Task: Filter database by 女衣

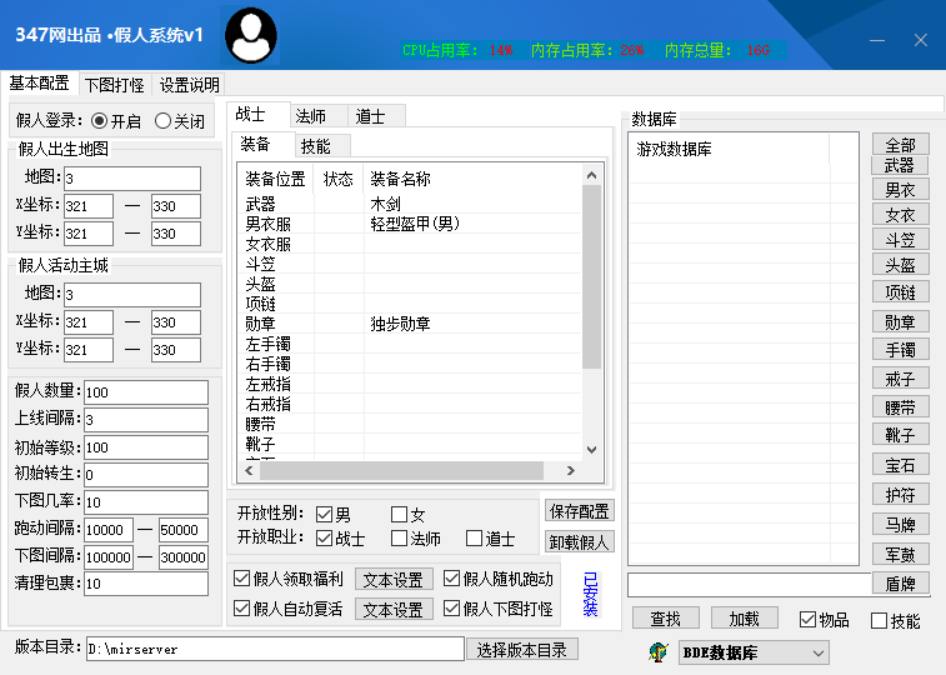Action: point(900,215)
